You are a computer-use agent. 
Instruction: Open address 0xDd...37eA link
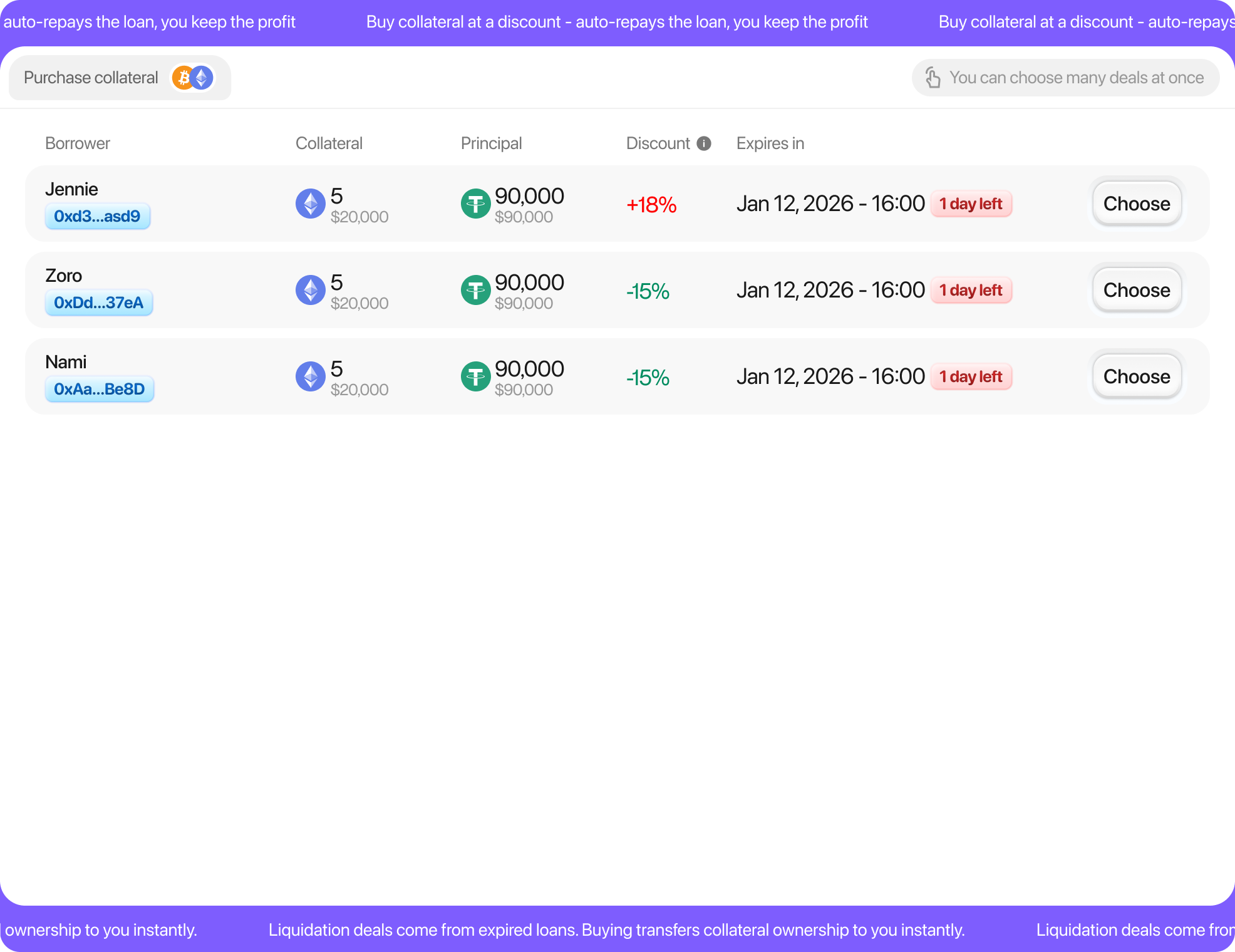[x=99, y=303]
